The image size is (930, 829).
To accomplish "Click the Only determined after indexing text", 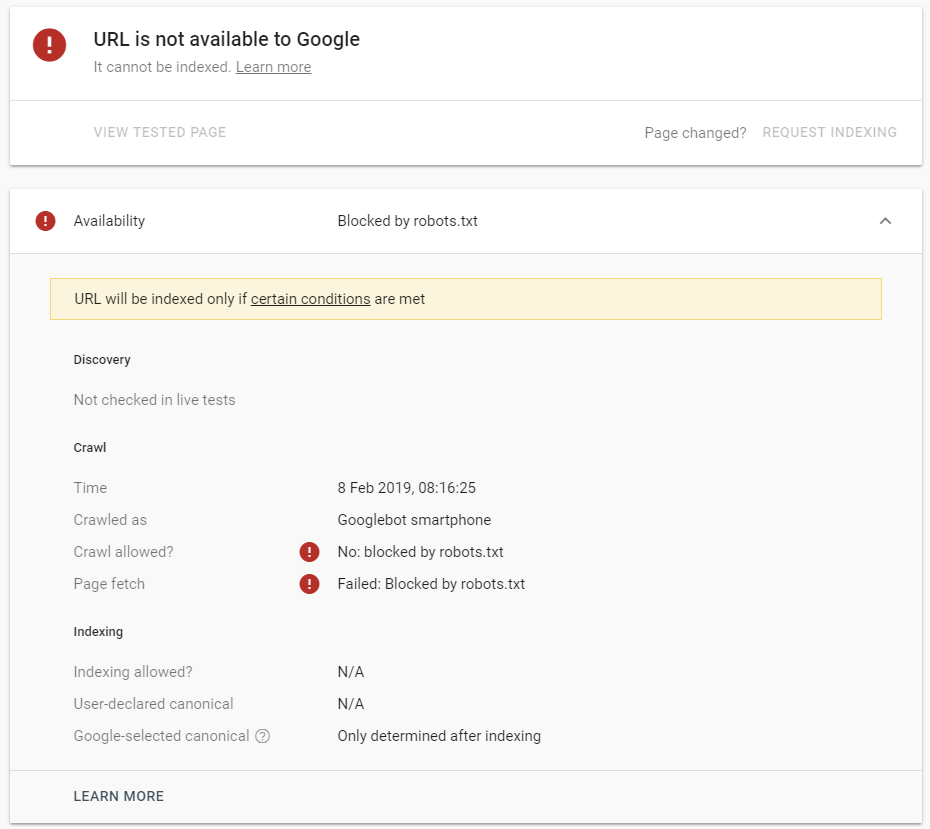I will coord(439,736).
